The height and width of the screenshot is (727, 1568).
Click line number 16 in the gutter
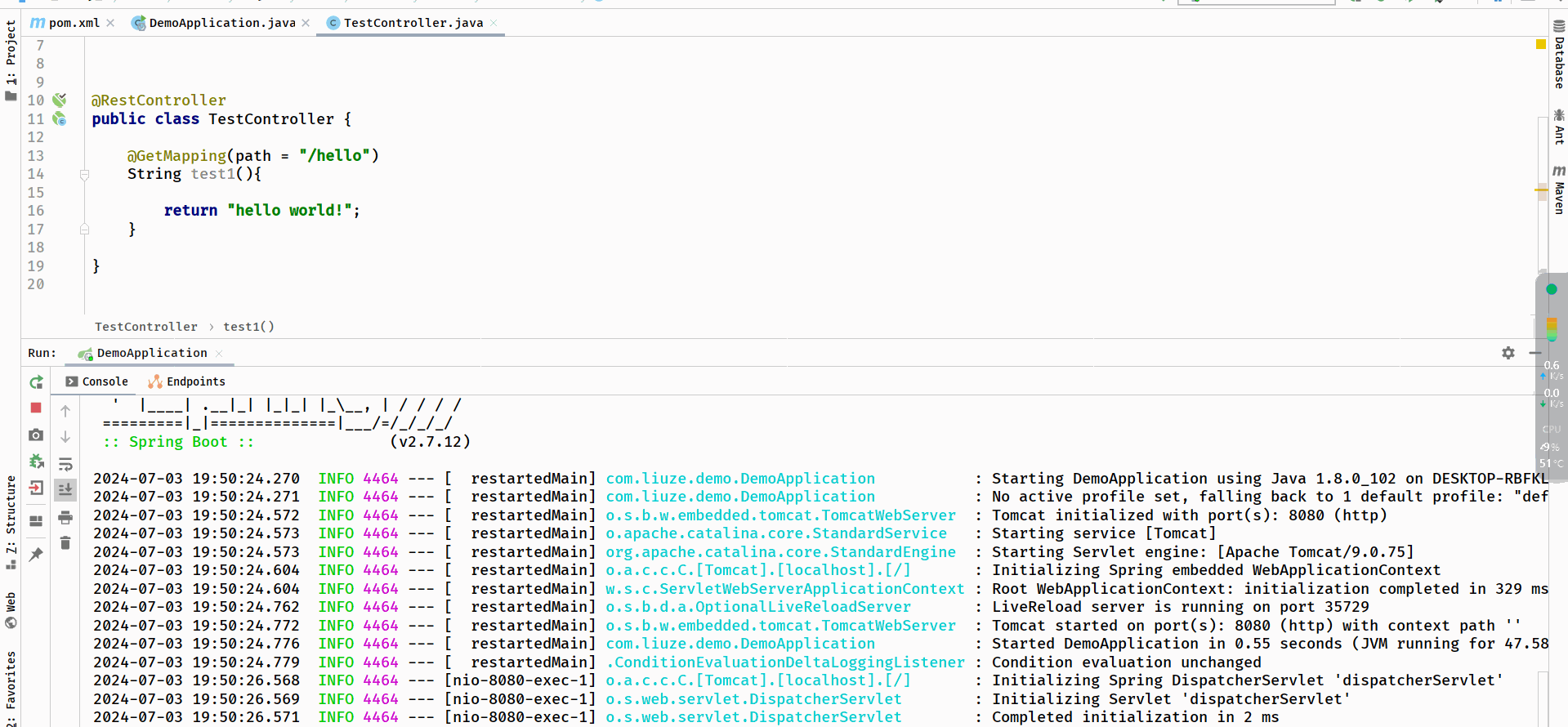(36, 211)
